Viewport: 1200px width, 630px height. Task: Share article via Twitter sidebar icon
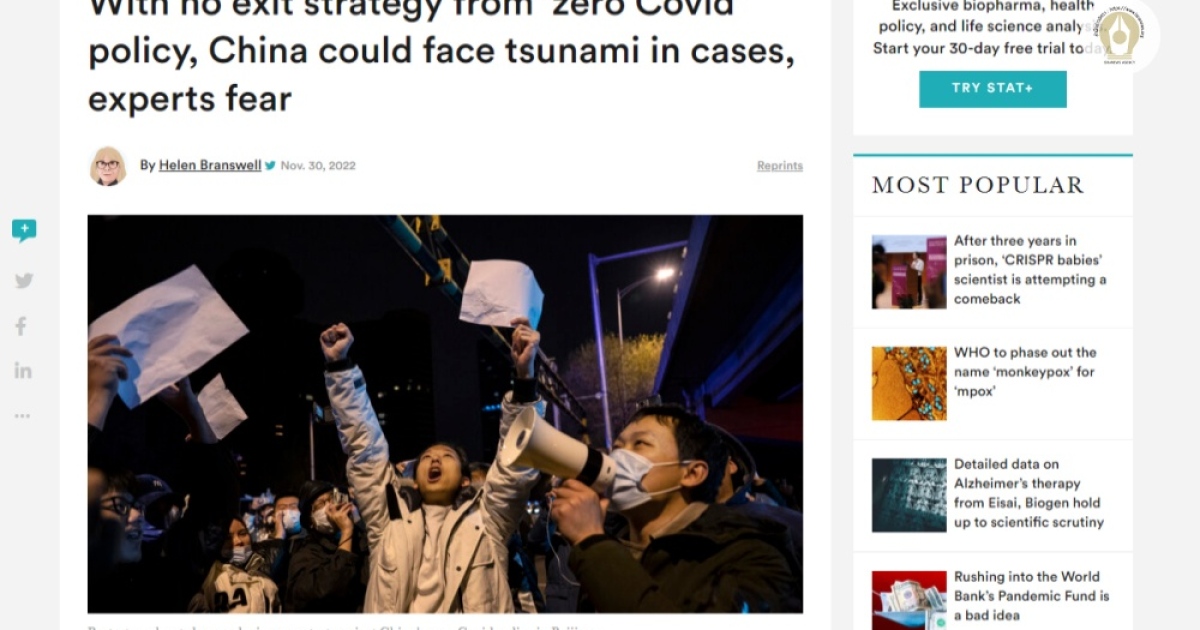tap(24, 281)
